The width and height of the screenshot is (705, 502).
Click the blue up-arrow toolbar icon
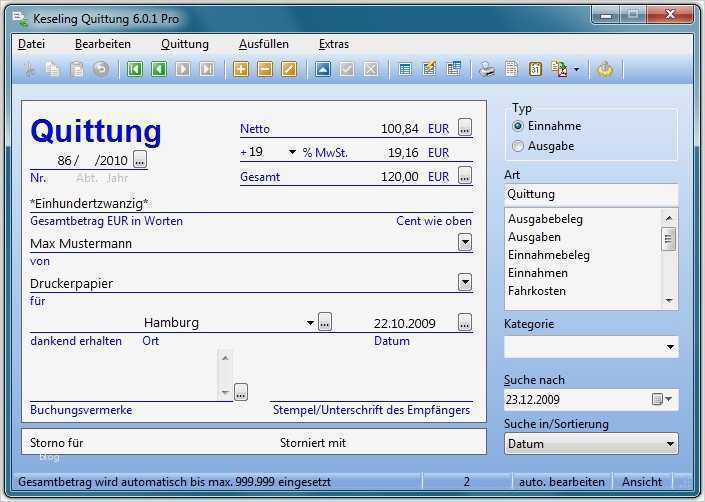[x=323, y=69]
